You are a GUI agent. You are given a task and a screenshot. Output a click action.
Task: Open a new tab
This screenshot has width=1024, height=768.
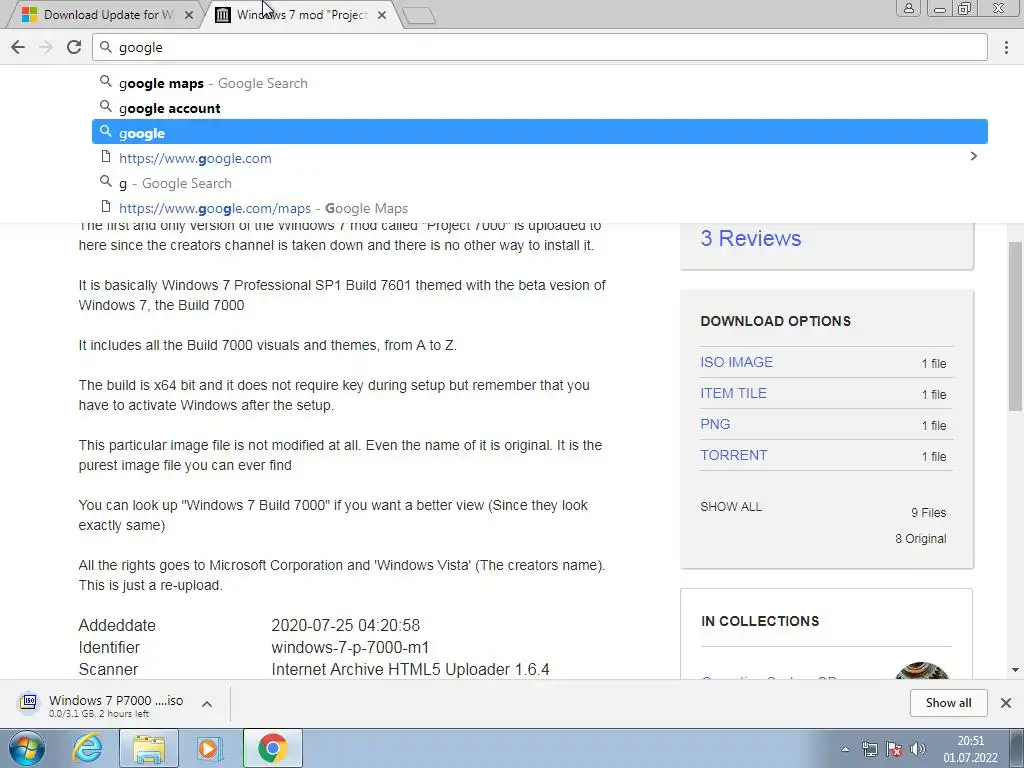click(418, 15)
